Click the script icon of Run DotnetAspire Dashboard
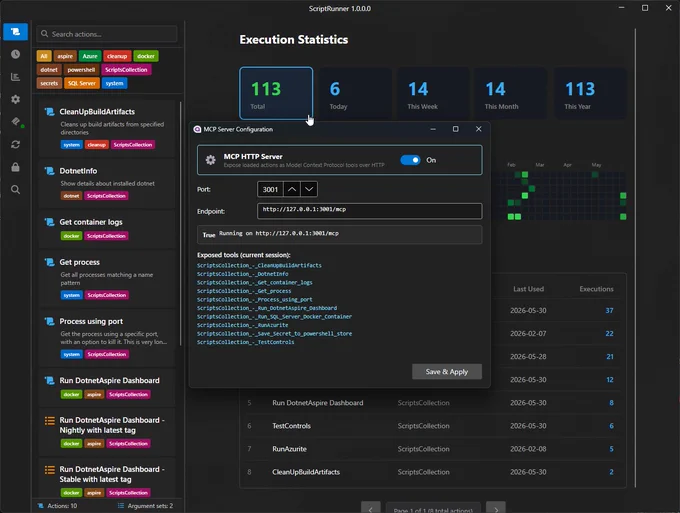680x513 pixels. pyautogui.click(x=49, y=380)
